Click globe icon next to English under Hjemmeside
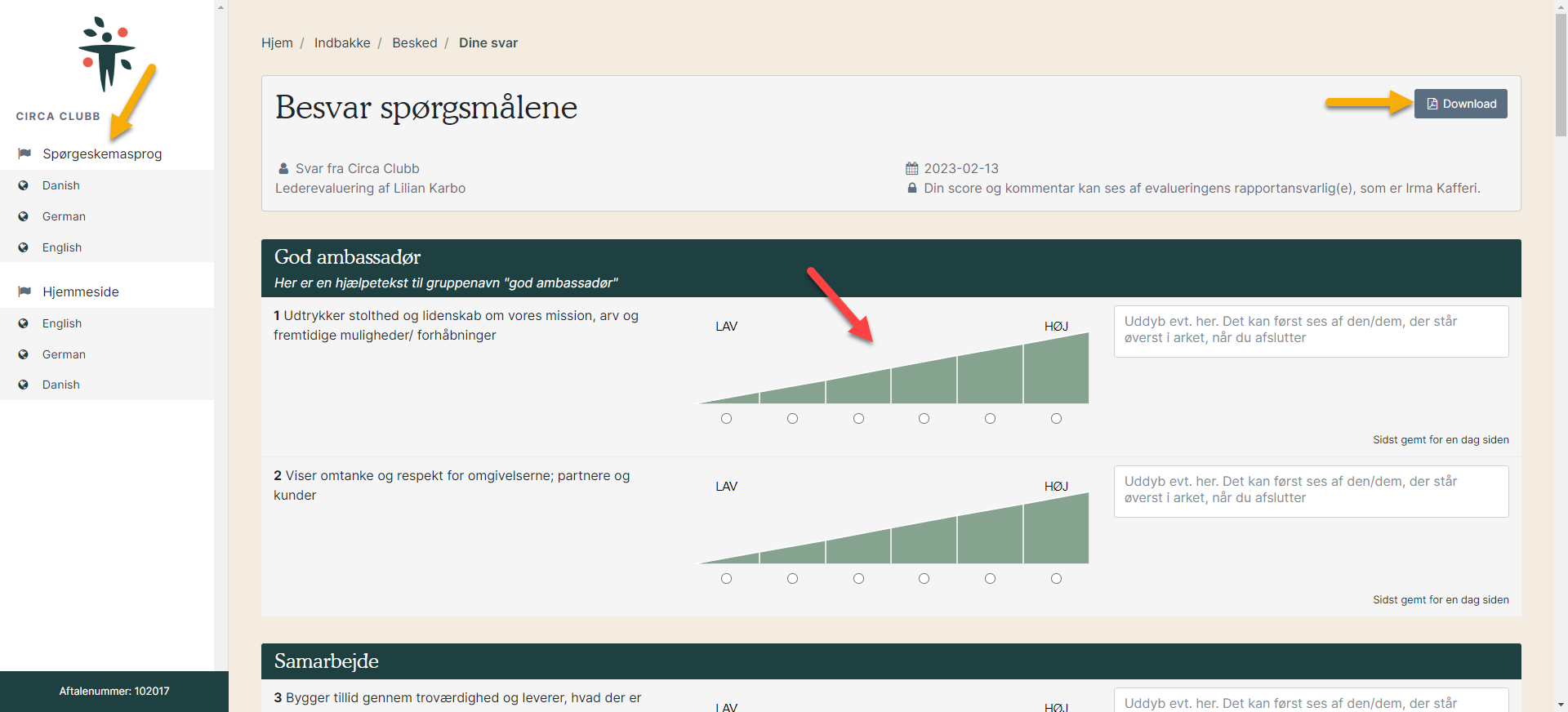Image resolution: width=1568 pixels, height=712 pixels. point(24,323)
